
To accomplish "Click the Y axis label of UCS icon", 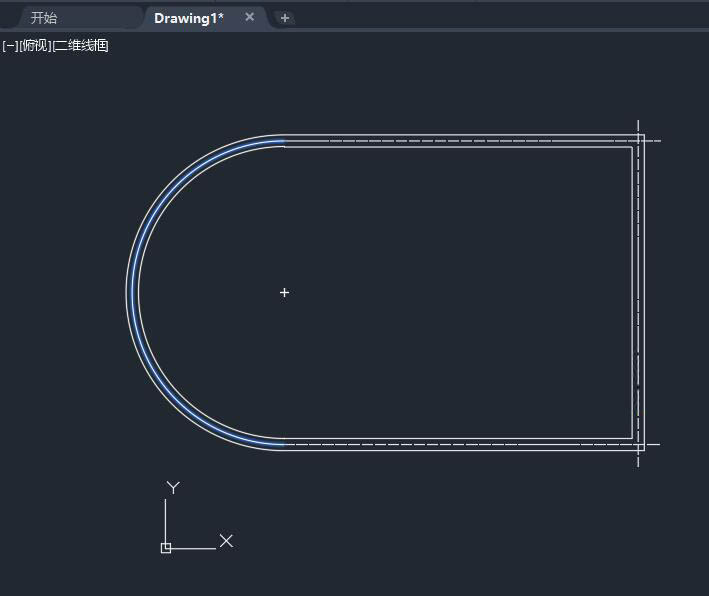I will tap(173, 487).
